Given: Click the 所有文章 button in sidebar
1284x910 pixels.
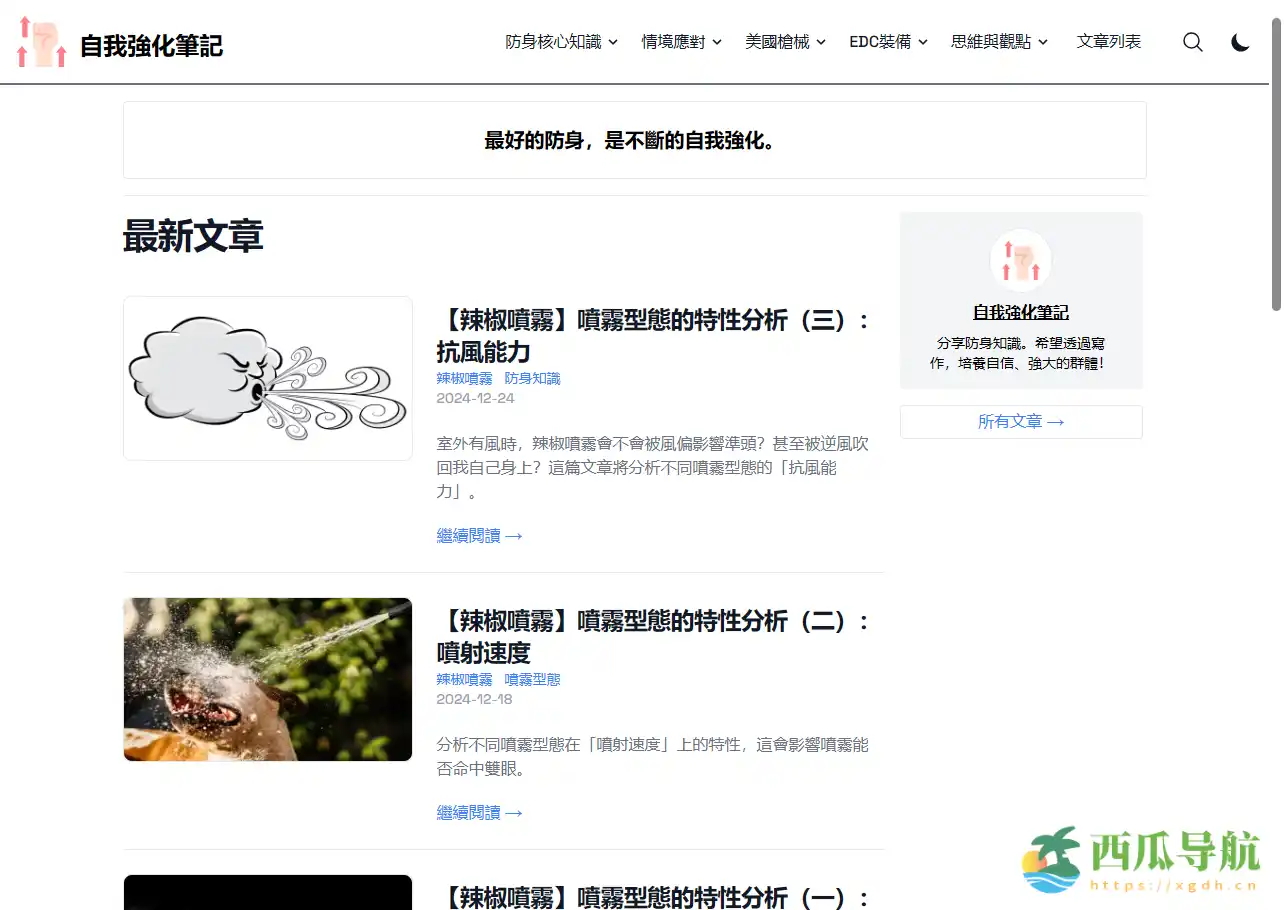Looking at the screenshot, I should click(1020, 421).
